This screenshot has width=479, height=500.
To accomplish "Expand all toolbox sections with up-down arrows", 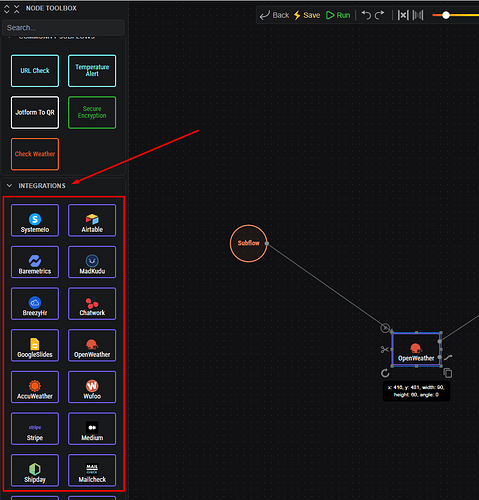I will pyautogui.click(x=7, y=9).
